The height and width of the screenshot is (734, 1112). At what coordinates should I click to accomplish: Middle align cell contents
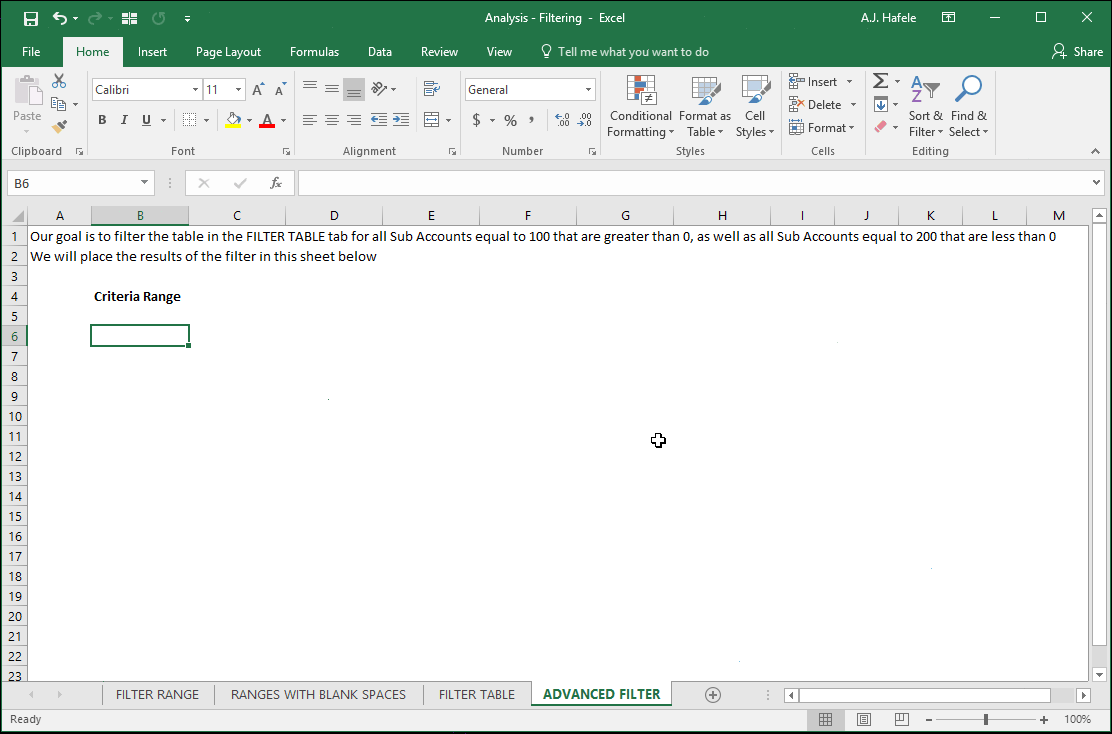point(332,89)
